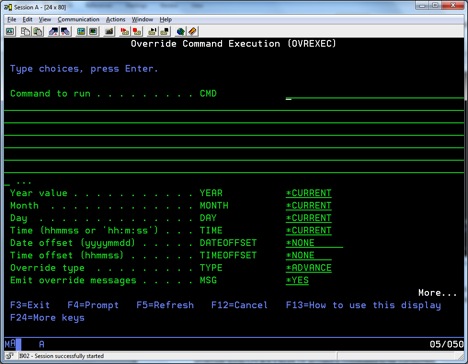
Task: Open the Communication menu
Action: [78, 19]
